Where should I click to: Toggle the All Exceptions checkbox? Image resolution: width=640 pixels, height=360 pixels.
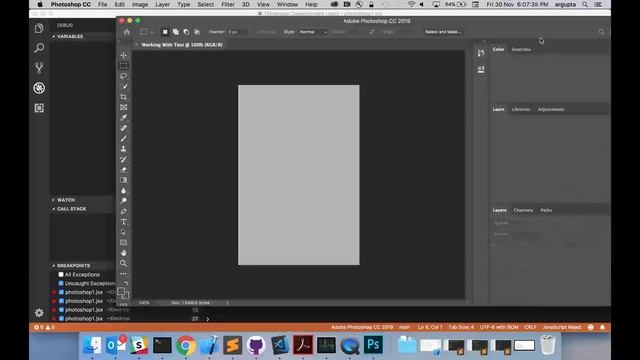[x=61, y=275]
